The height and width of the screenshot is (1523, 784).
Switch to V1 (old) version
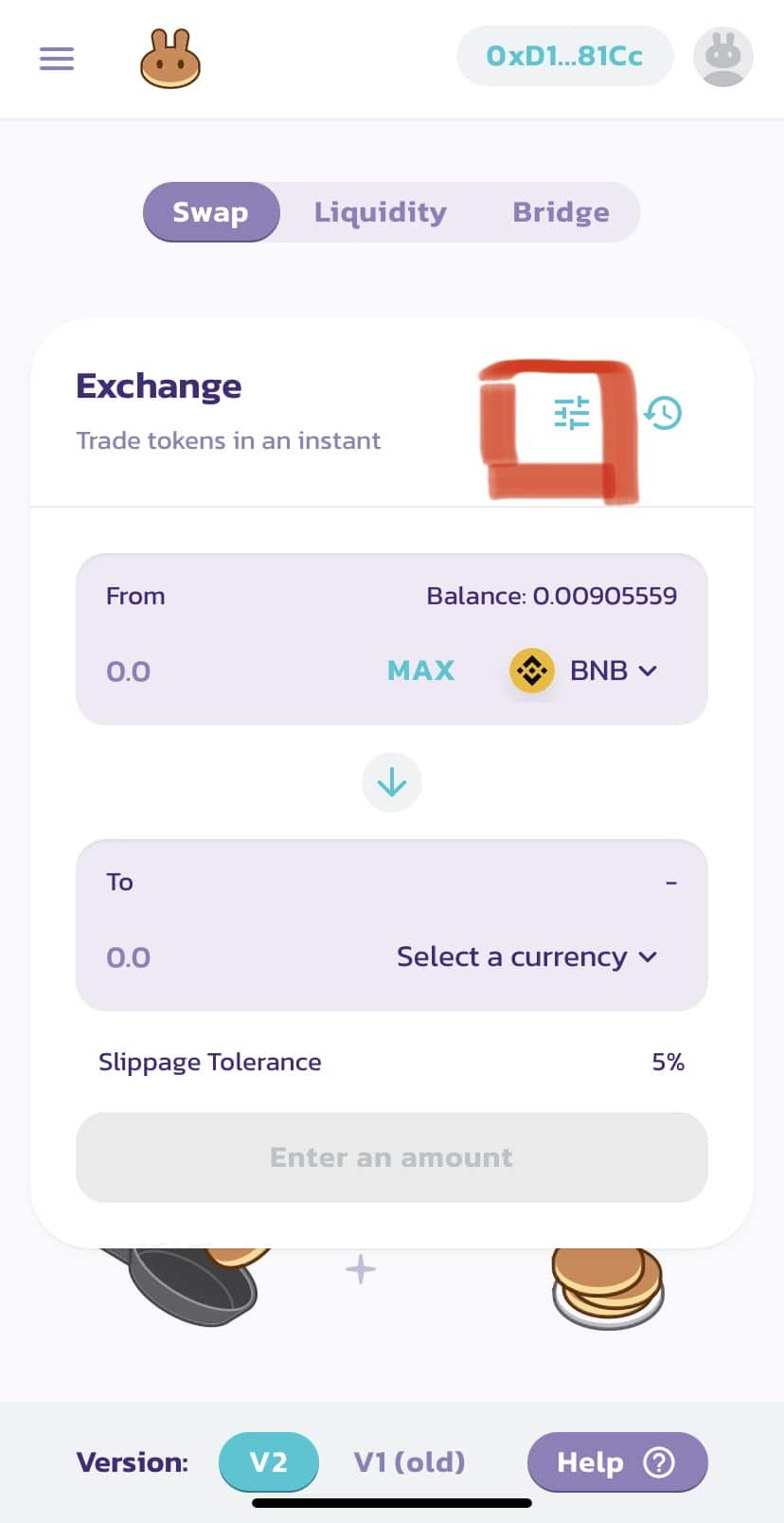point(410,1462)
